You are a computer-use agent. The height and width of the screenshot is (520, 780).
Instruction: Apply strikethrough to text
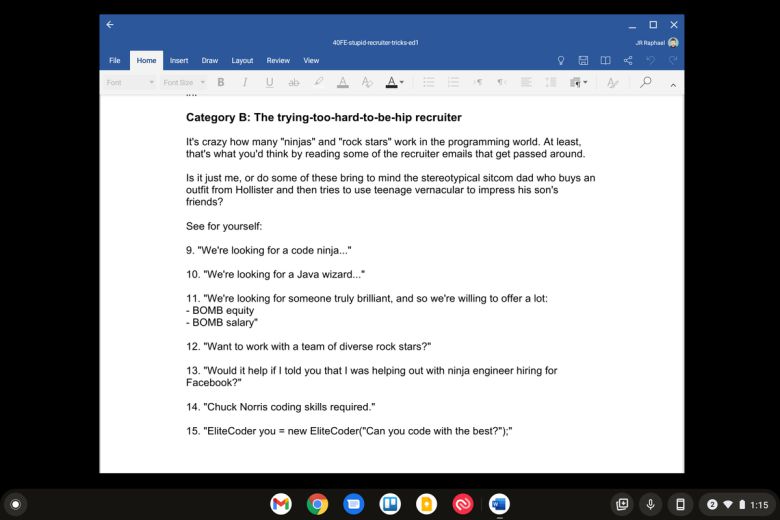pos(294,82)
